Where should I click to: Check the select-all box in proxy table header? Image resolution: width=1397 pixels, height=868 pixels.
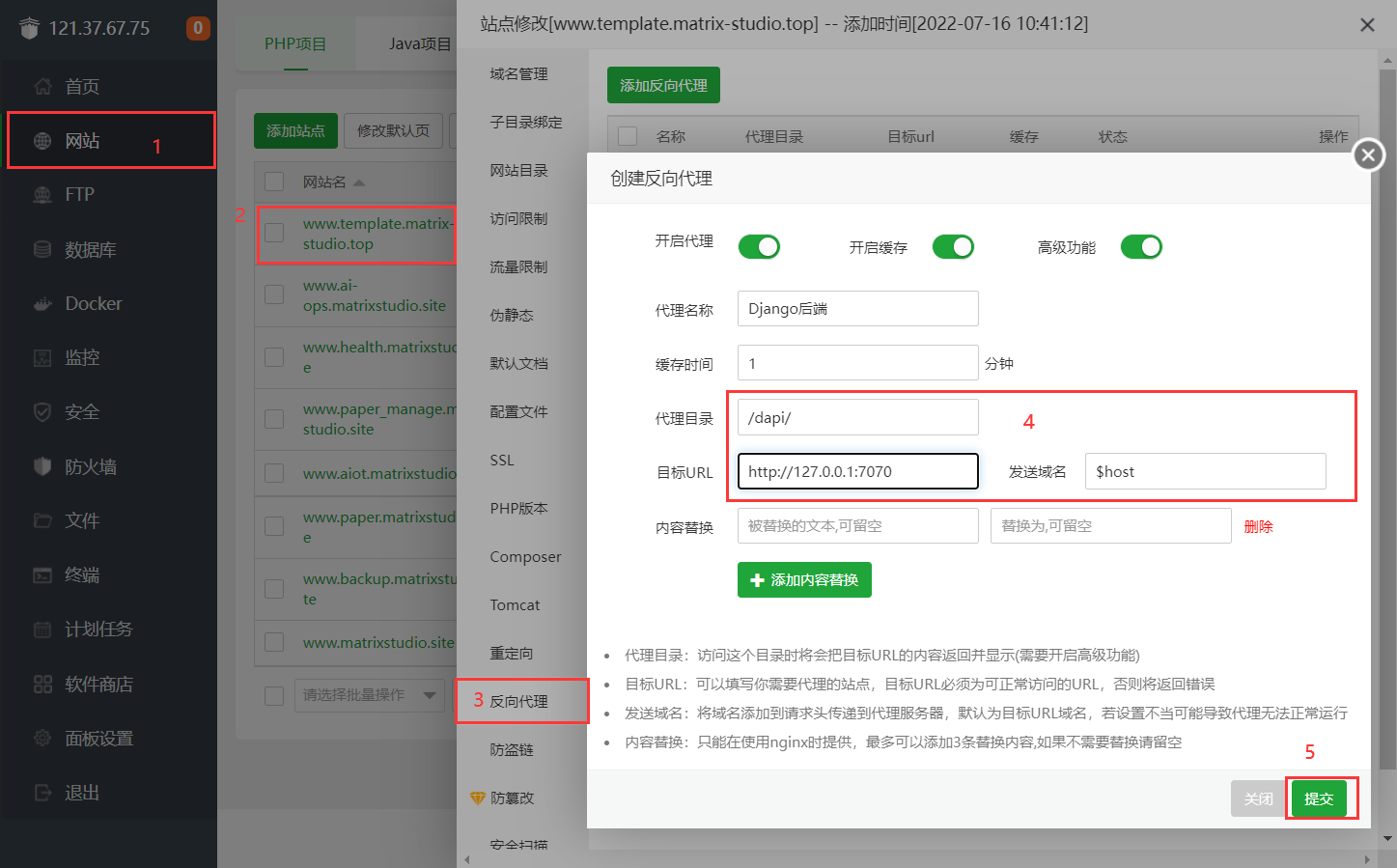point(628,136)
